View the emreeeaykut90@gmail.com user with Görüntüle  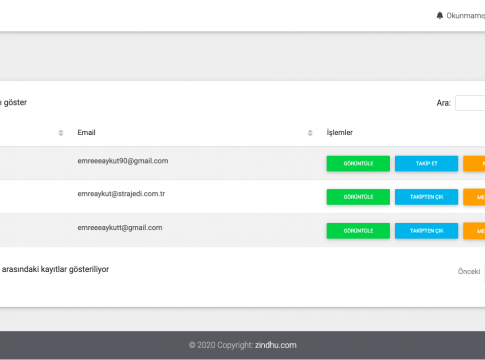pos(358,163)
